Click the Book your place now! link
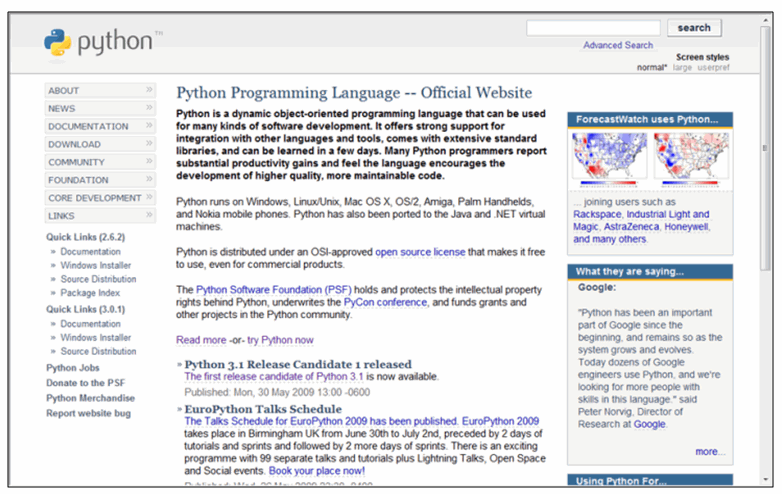Viewport: 782px width, 494px height. coord(317,471)
